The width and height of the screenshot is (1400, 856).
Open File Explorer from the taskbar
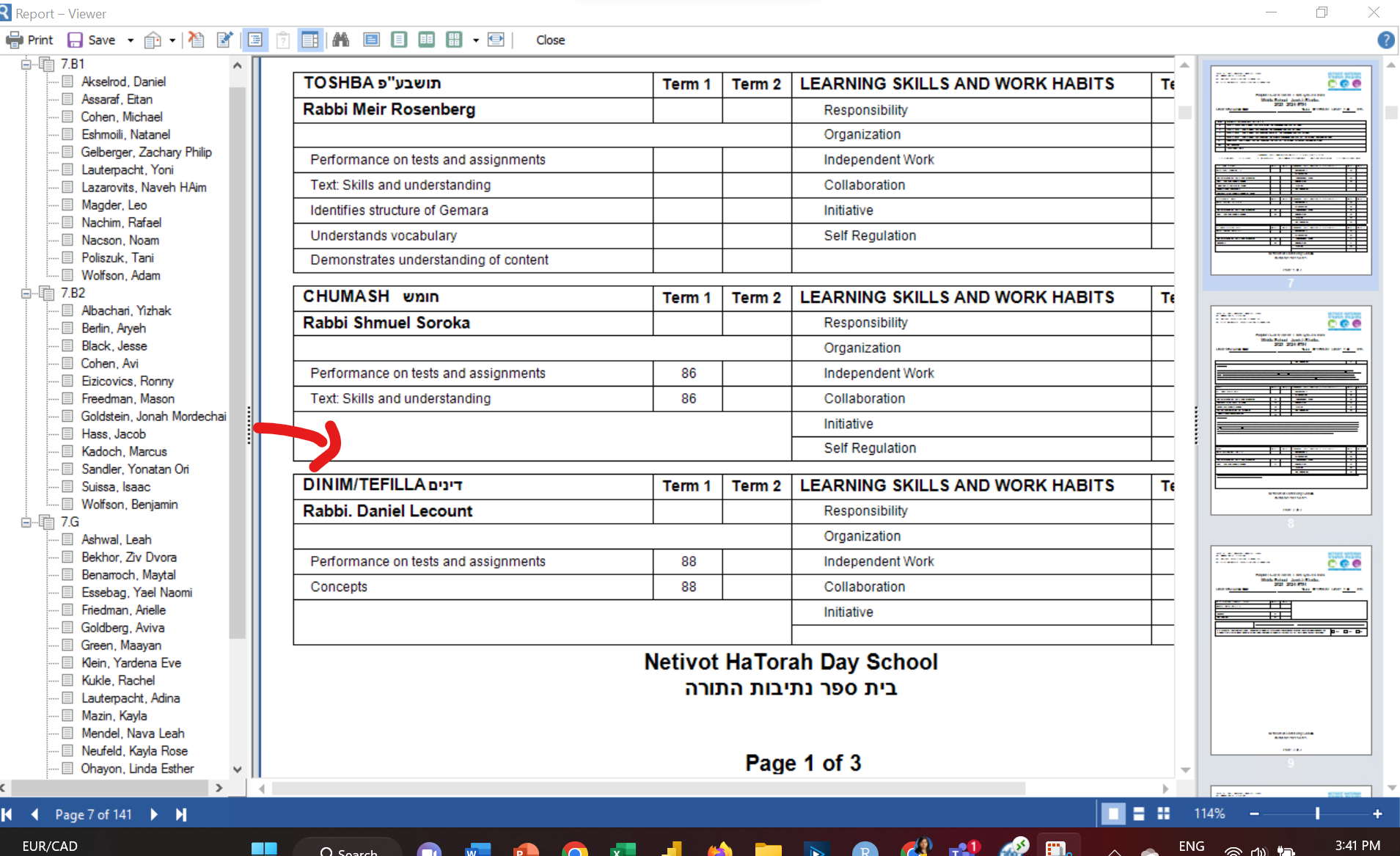click(769, 848)
